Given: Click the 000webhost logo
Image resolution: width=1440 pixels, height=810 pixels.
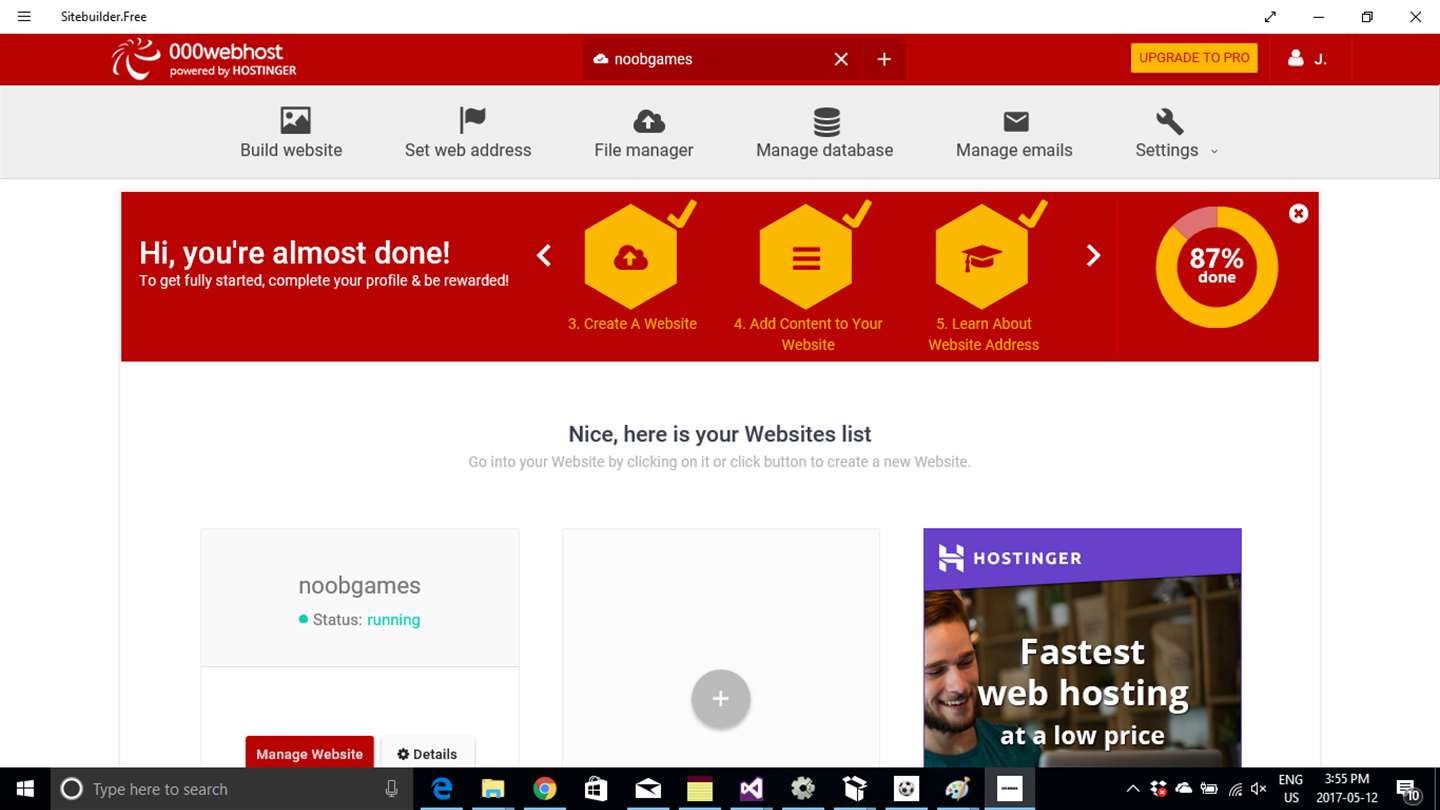Looking at the screenshot, I should 204,59.
